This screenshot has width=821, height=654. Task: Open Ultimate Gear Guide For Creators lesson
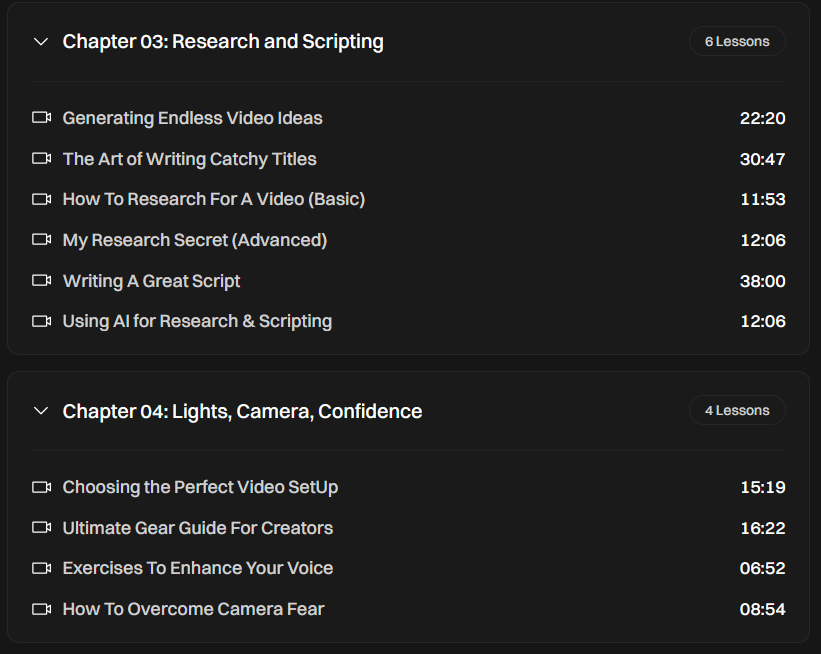click(197, 527)
